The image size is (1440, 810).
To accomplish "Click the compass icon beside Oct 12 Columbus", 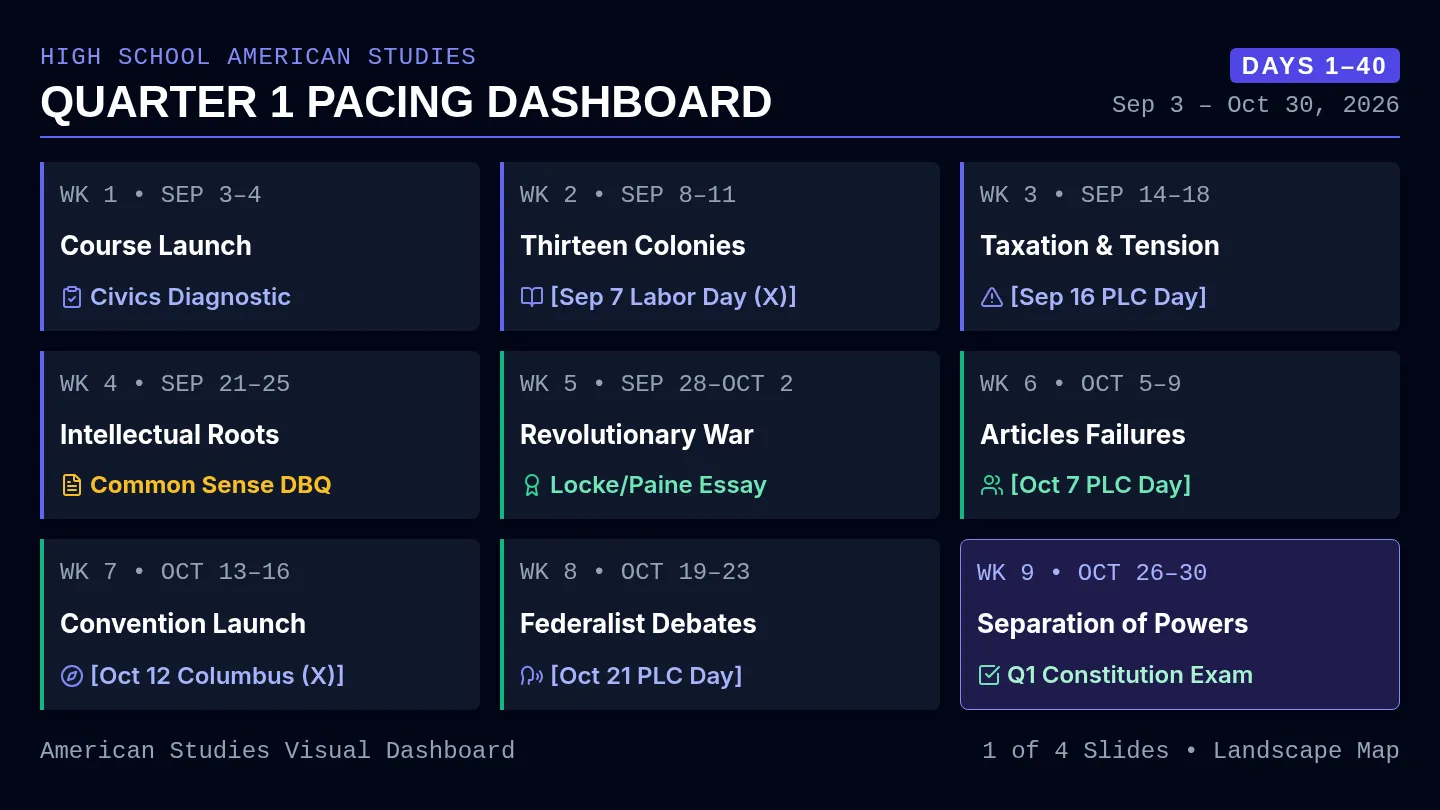I will tap(71, 676).
